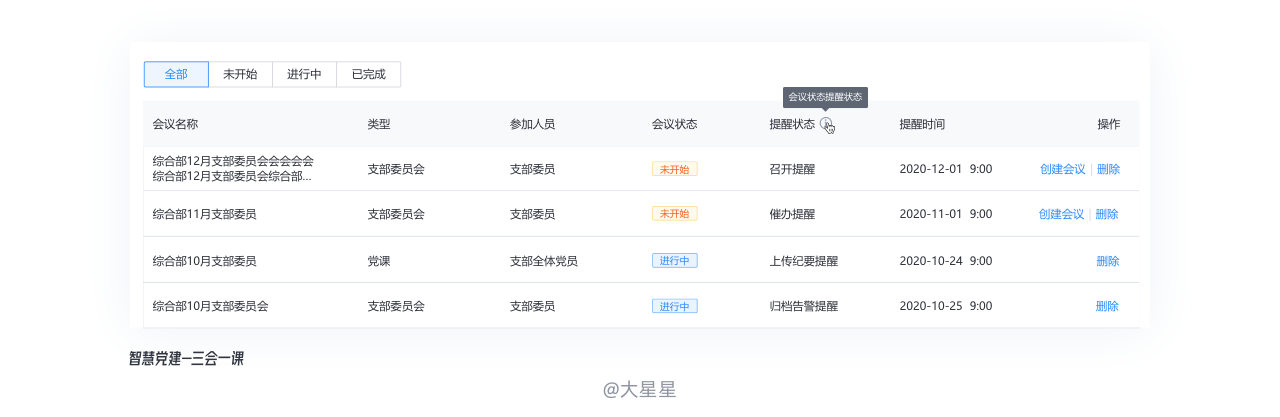Click the 进行中 status tag for 上传纪要提醒
The height and width of the screenshot is (417, 1280).
[x=674, y=261]
